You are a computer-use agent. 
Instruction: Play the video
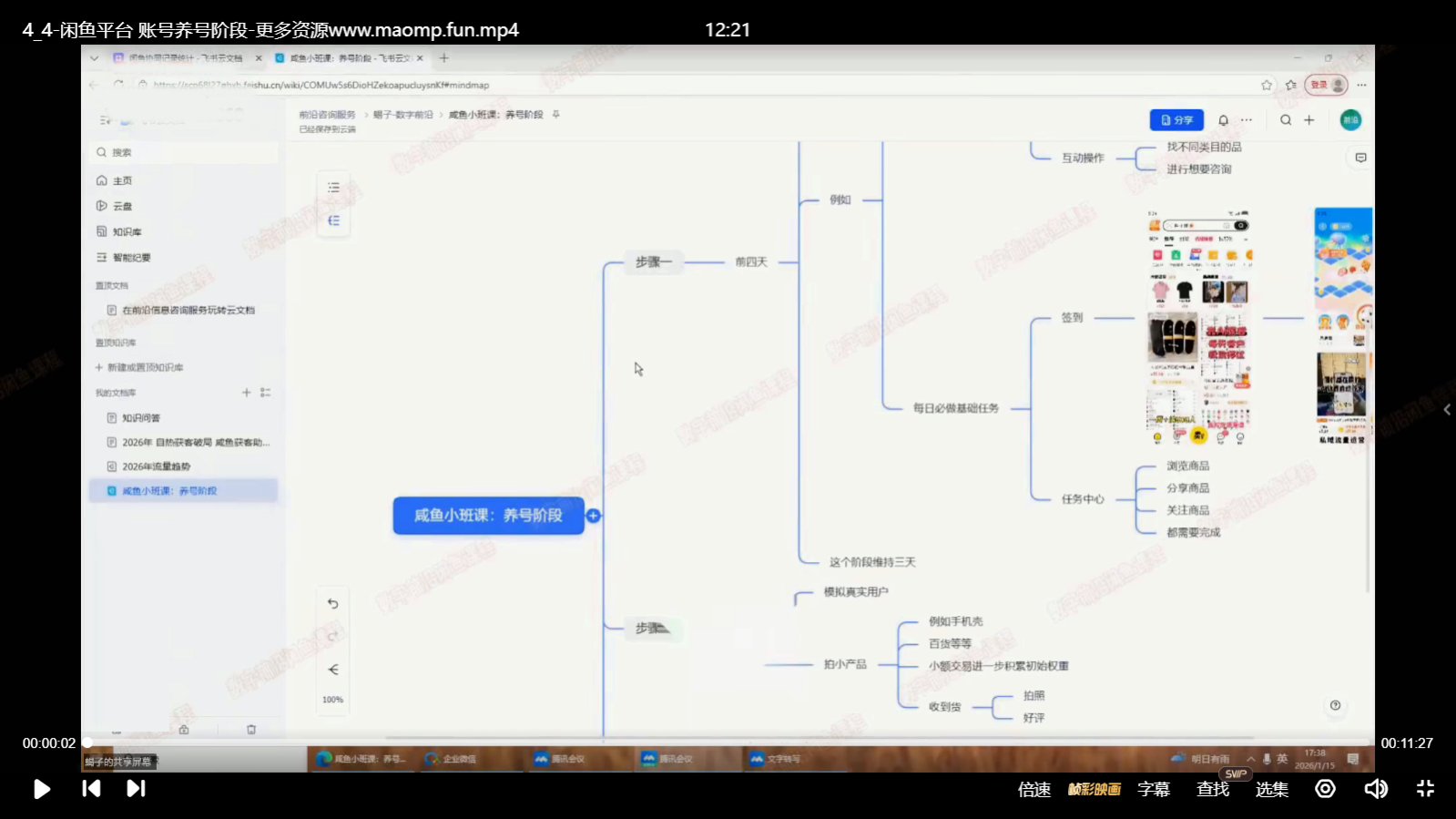pyautogui.click(x=42, y=789)
